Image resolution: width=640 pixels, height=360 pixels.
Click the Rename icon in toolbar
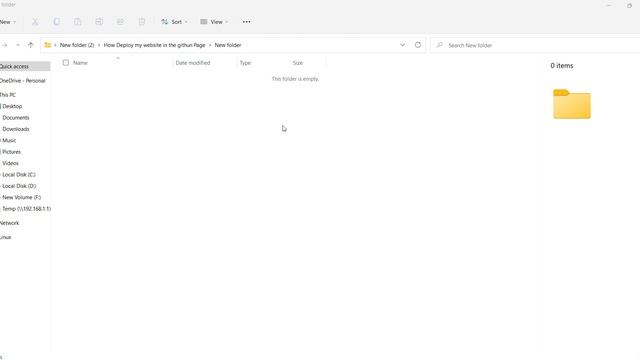(99, 22)
